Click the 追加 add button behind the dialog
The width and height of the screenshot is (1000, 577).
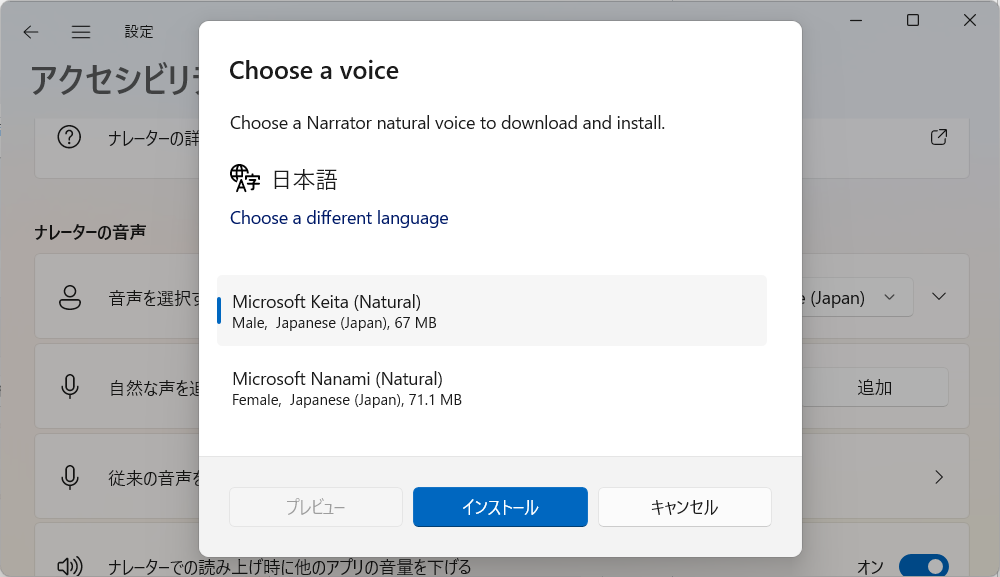click(874, 387)
